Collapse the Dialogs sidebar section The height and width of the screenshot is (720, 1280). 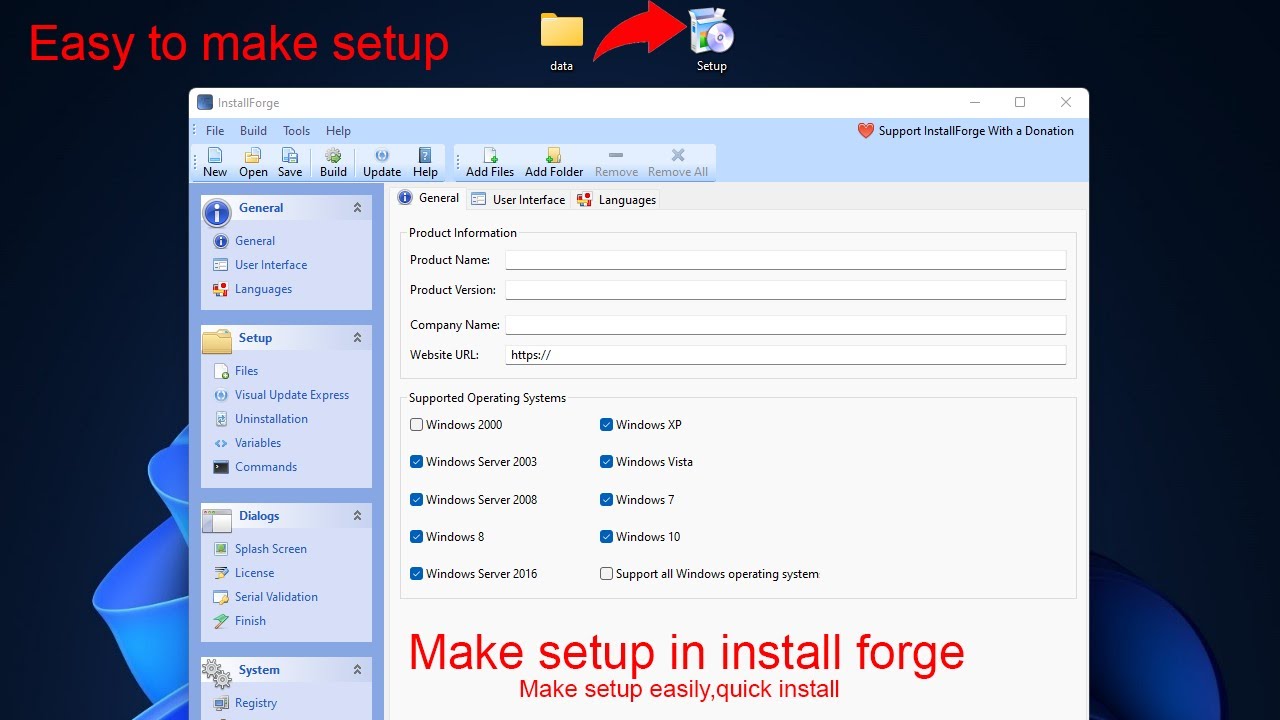tap(357, 516)
